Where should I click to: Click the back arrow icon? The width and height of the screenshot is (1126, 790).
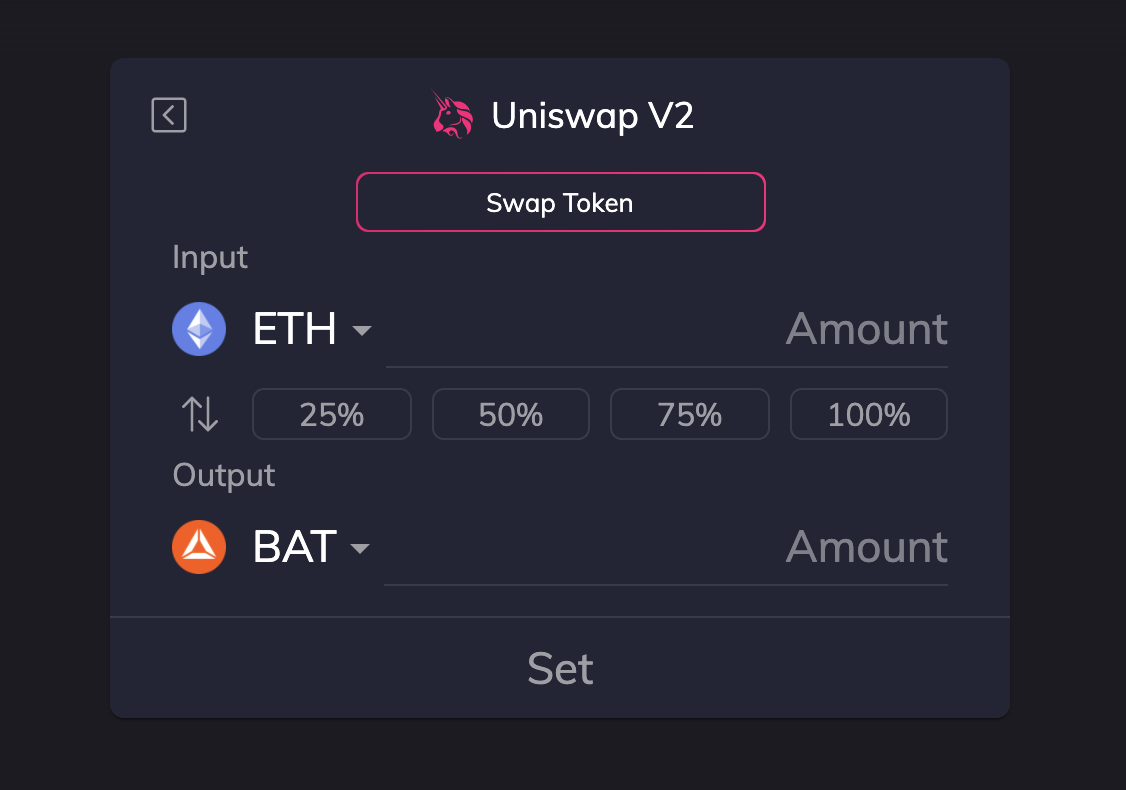[169, 115]
